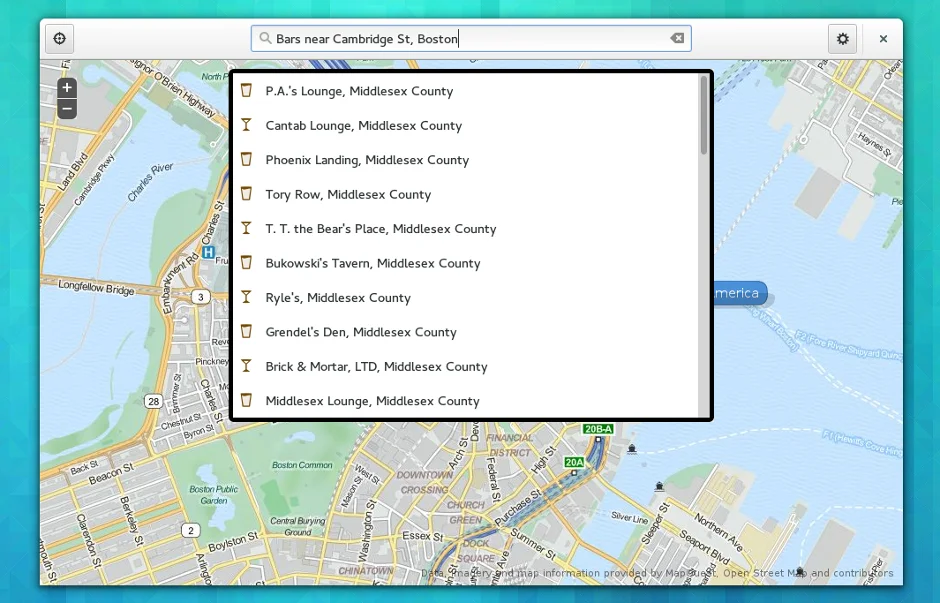The height and width of the screenshot is (603, 940).
Task: Click the pub icon beside P.A.'s Lounge
Action: click(x=246, y=91)
